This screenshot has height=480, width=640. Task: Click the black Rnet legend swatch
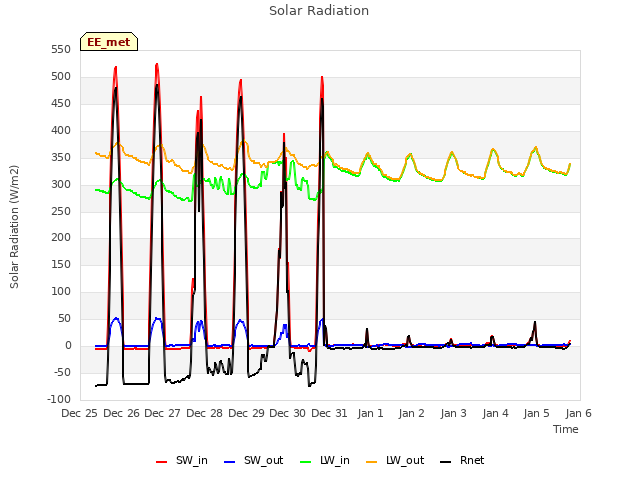pyautogui.click(x=446, y=462)
